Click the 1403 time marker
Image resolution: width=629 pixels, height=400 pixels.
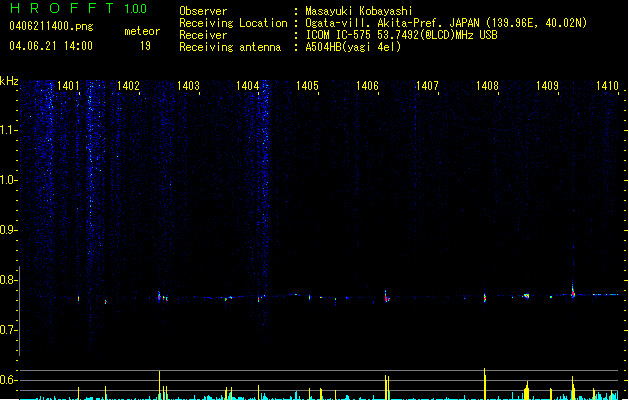coord(188,86)
